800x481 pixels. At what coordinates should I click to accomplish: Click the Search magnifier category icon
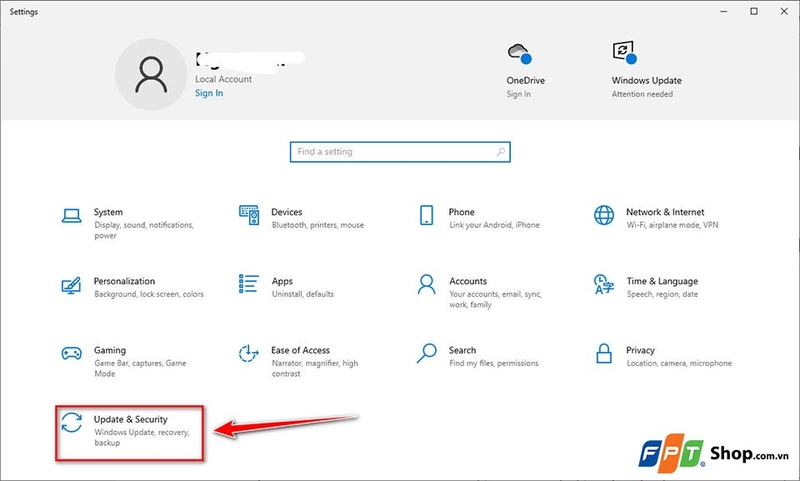[x=427, y=353]
